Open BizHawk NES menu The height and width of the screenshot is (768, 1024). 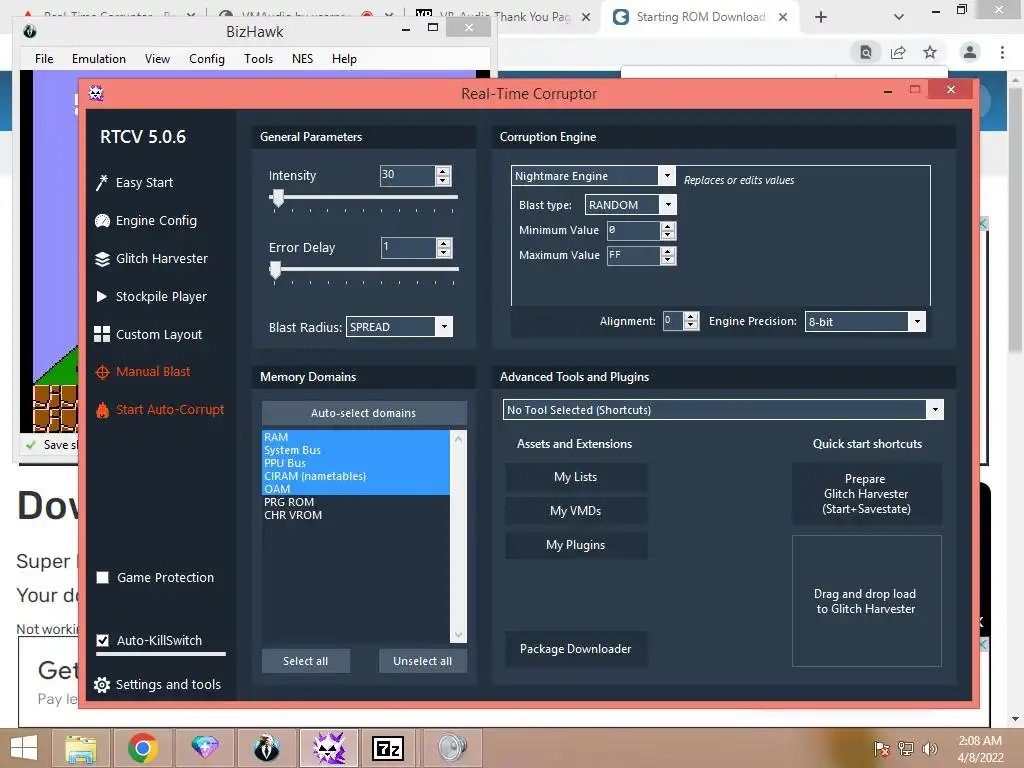pyautogui.click(x=302, y=59)
